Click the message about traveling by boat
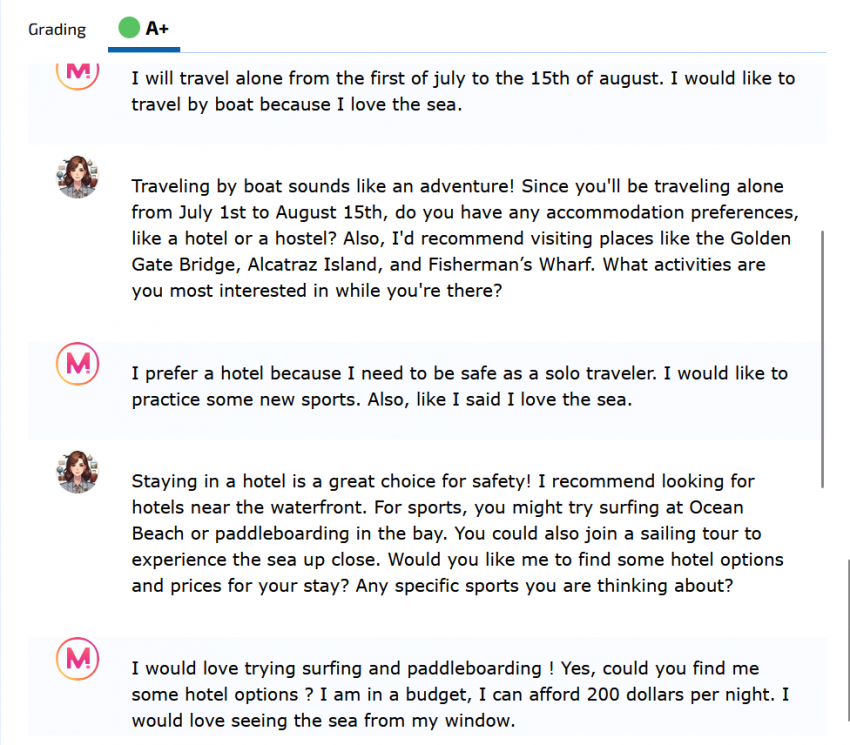Image resolution: width=850 pixels, height=745 pixels. (x=463, y=91)
